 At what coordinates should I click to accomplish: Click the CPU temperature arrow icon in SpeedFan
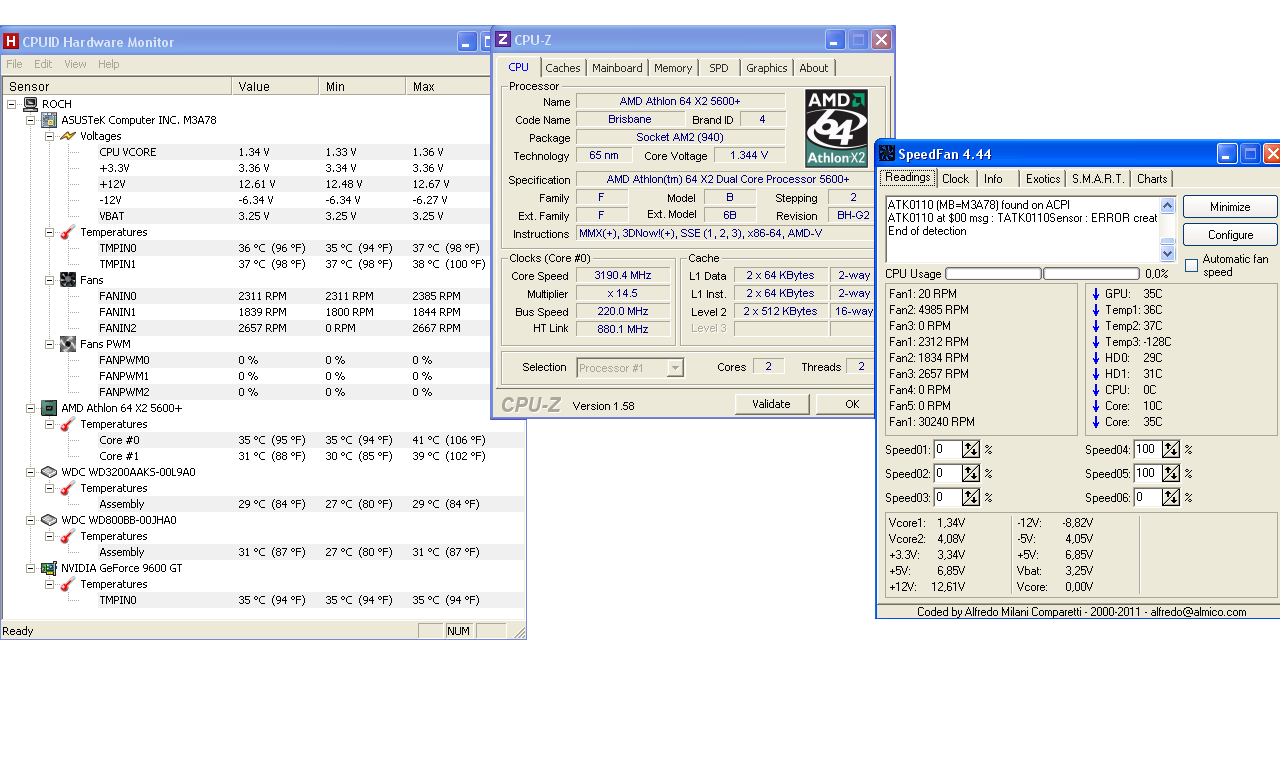(1096, 390)
